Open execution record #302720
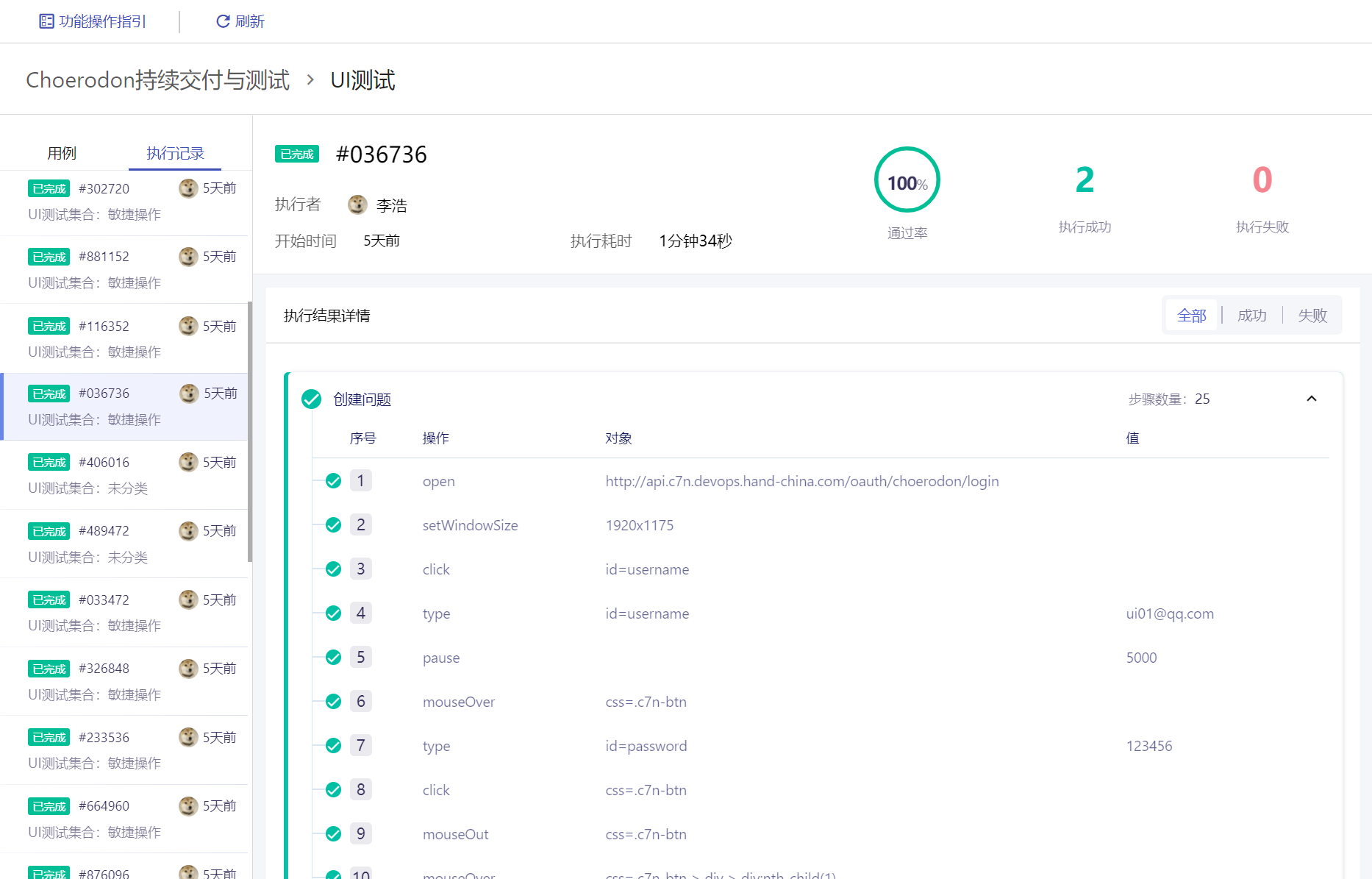Screen dimensions: 1372x879 pyautogui.click(x=124, y=202)
